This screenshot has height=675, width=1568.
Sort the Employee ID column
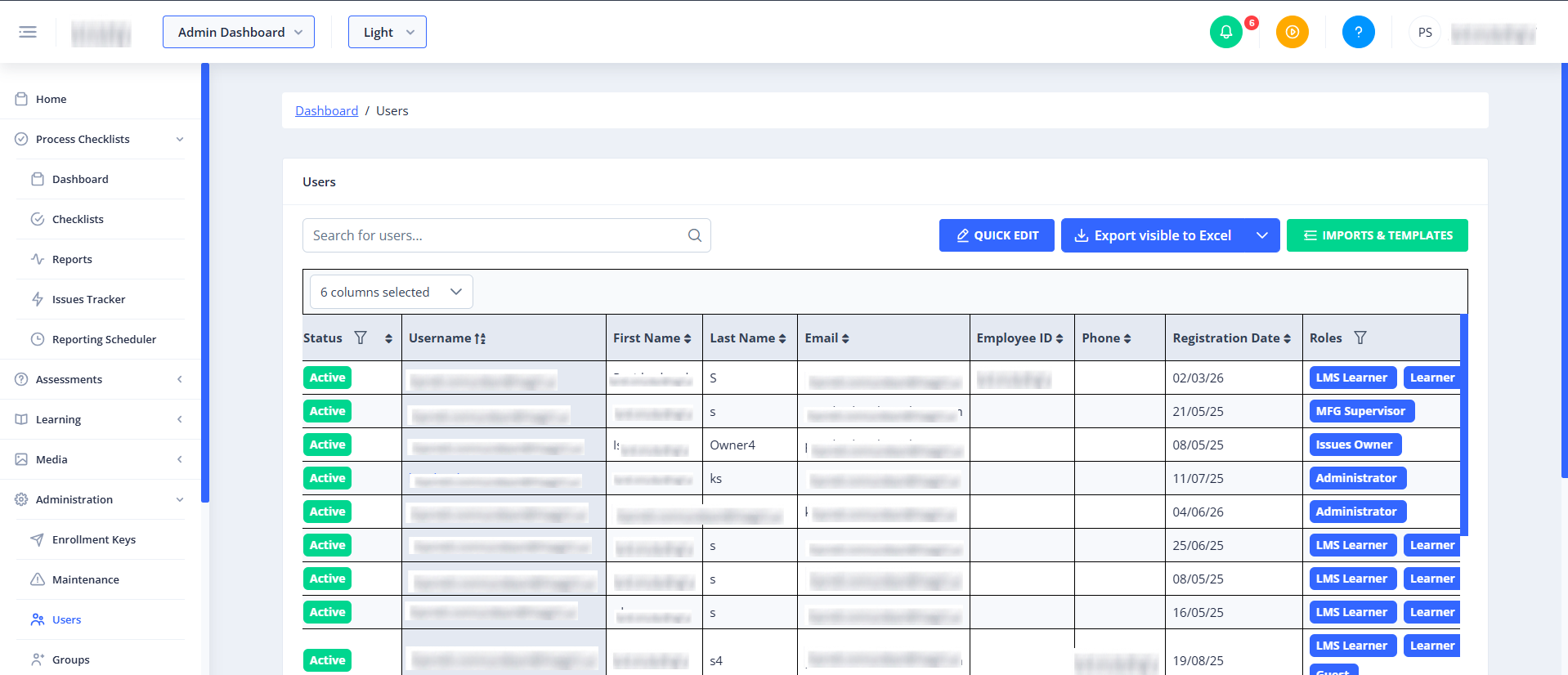pyautogui.click(x=1060, y=338)
